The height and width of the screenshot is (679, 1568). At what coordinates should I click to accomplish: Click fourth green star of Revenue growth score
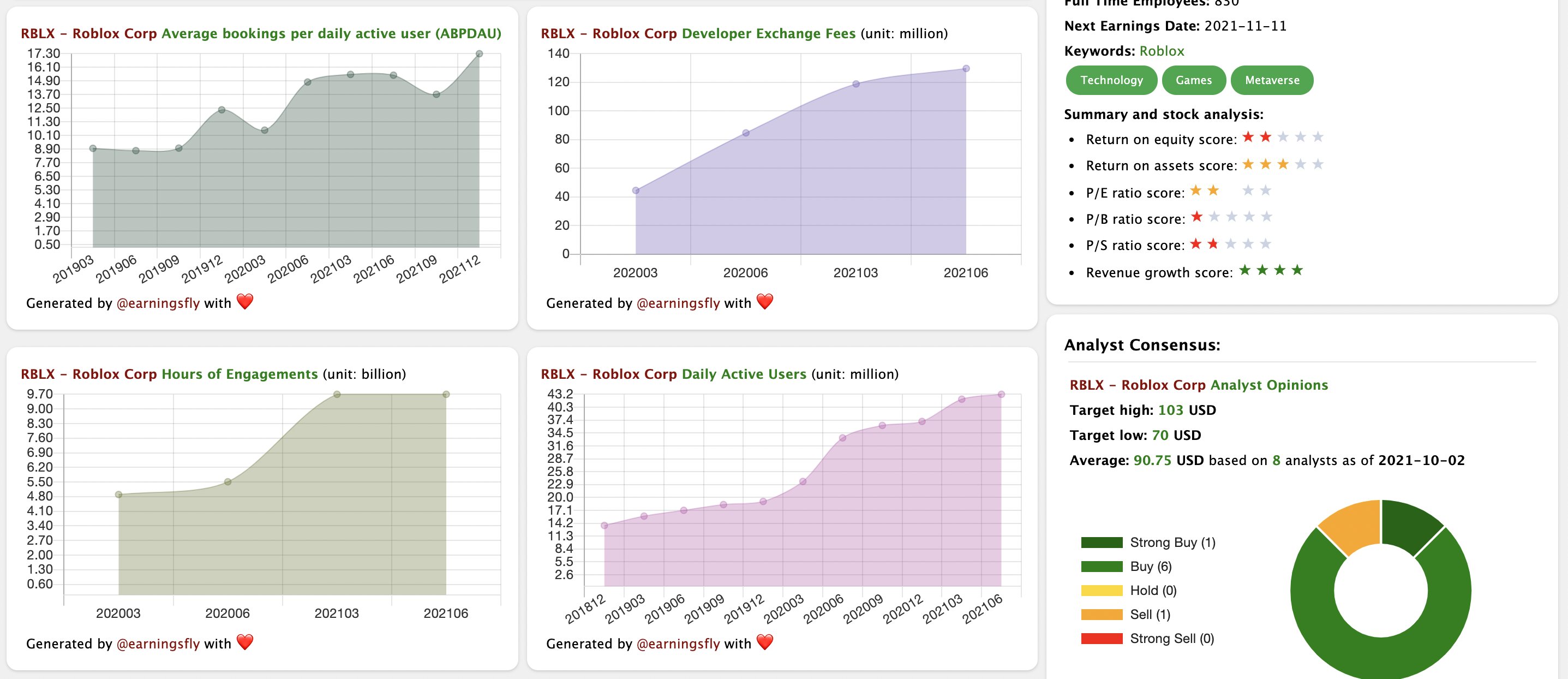[x=1297, y=270]
